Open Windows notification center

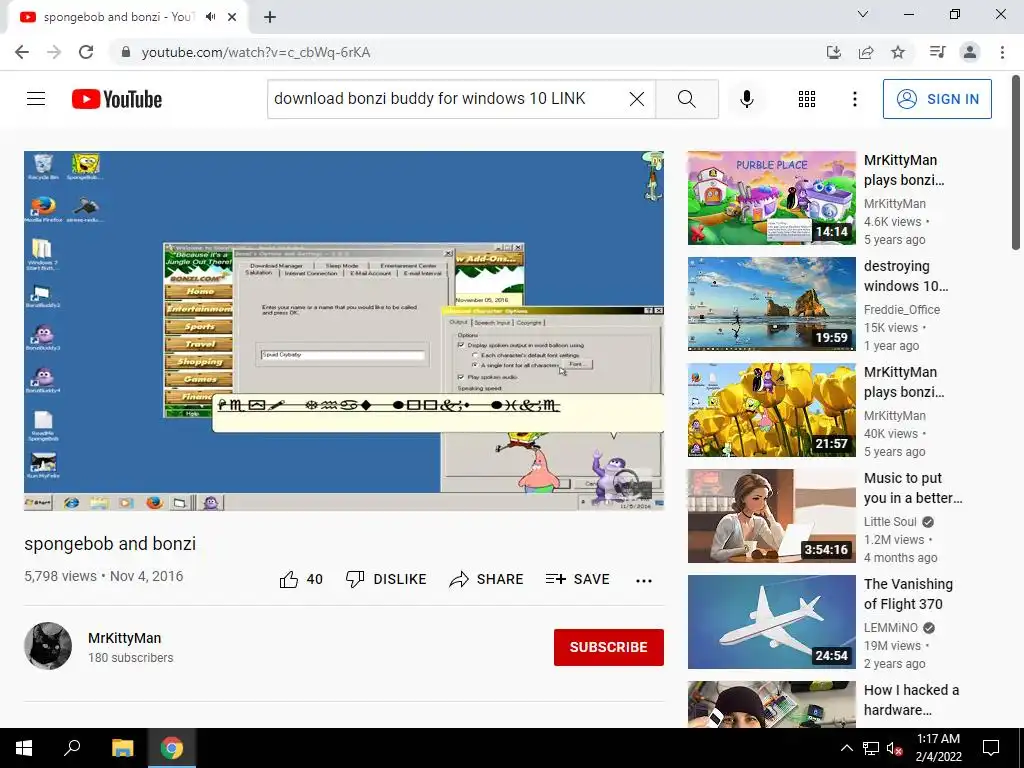pyautogui.click(x=991, y=748)
